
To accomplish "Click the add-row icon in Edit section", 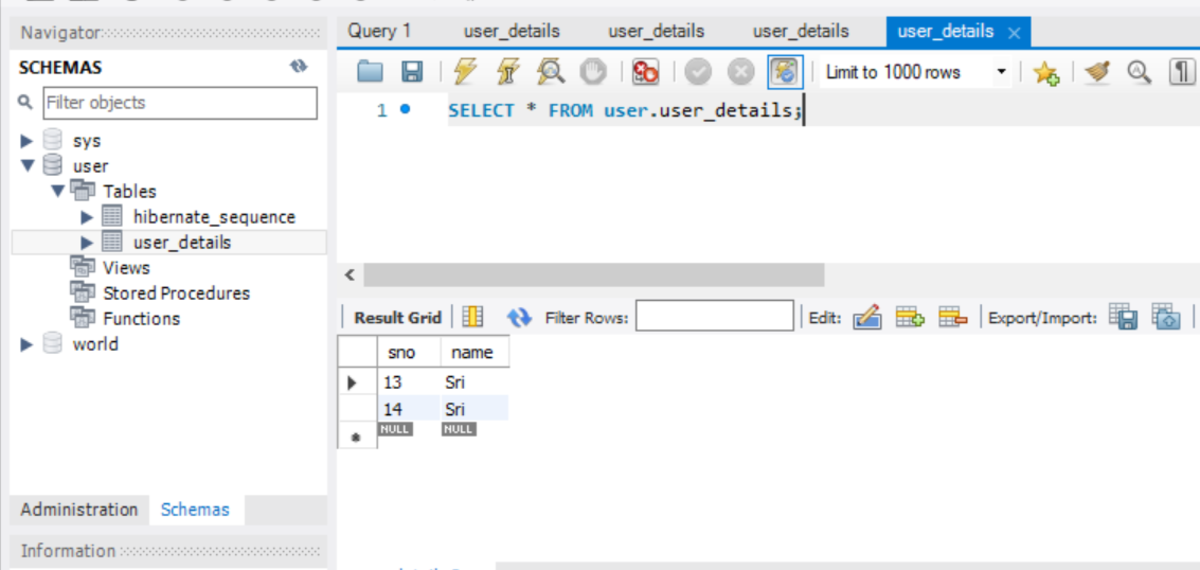I will pyautogui.click(x=909, y=318).
